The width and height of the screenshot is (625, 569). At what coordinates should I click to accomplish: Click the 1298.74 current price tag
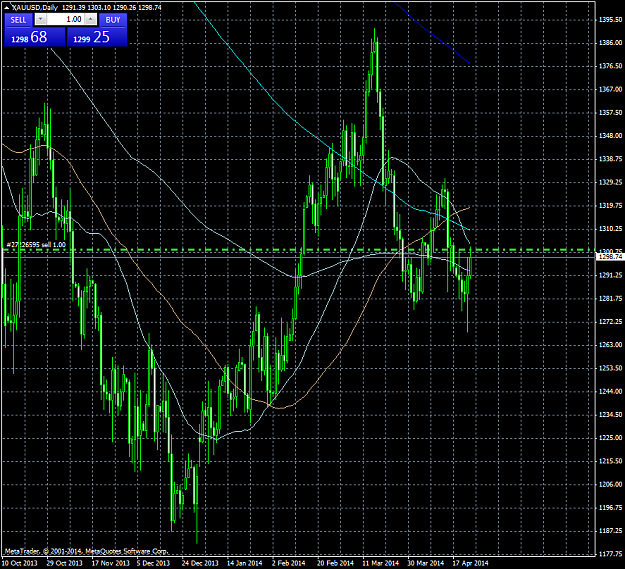(x=610, y=257)
